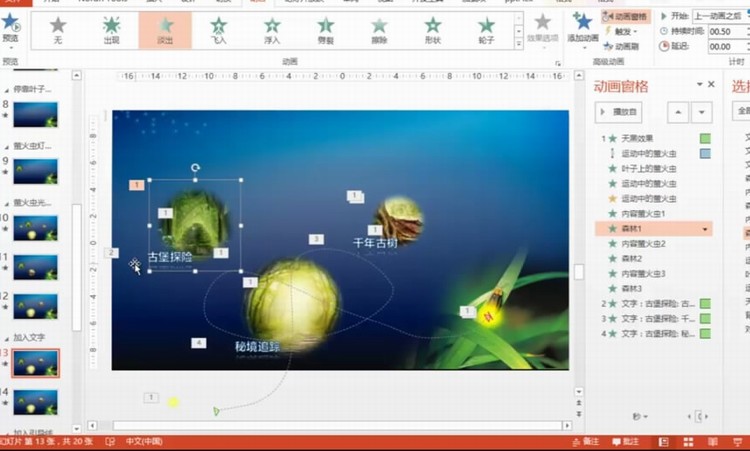Screen dimensions: 750x451
Task: Toggle 批注 (Comments) in status bar
Action: [626, 441]
